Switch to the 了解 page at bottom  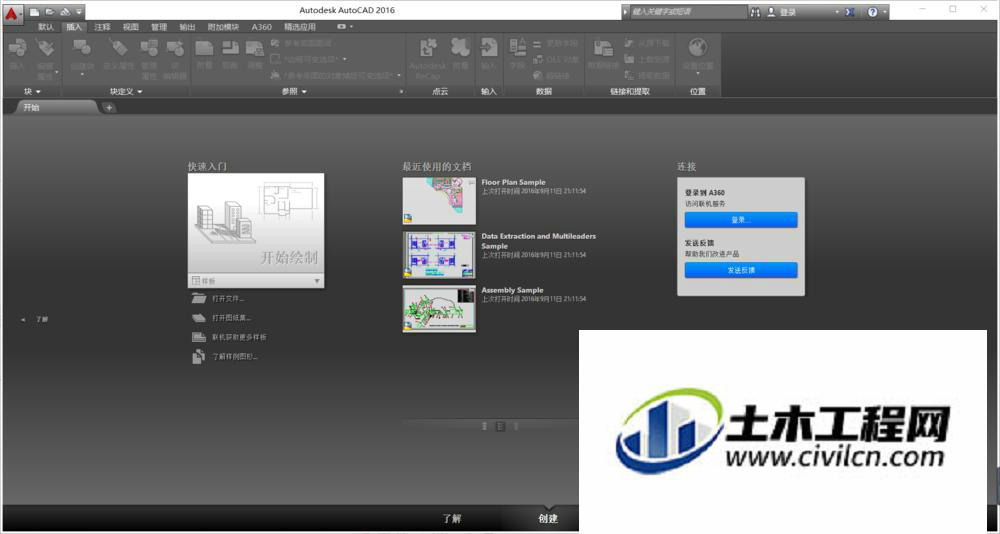452,519
